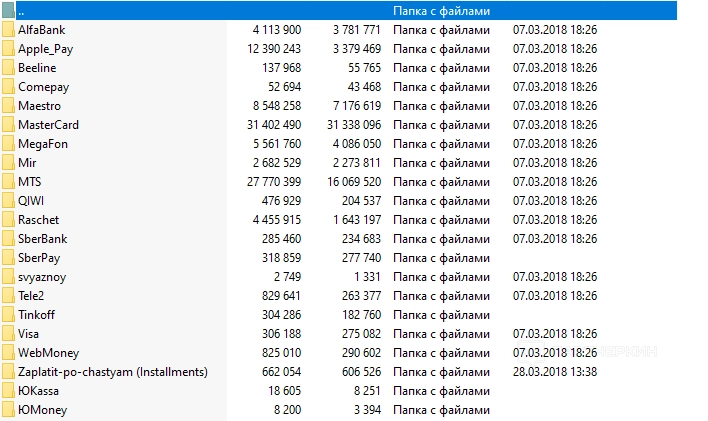Viewport: 708px width, 421px height.
Task: Click packed size value 7 176 619
Action: pos(357,106)
